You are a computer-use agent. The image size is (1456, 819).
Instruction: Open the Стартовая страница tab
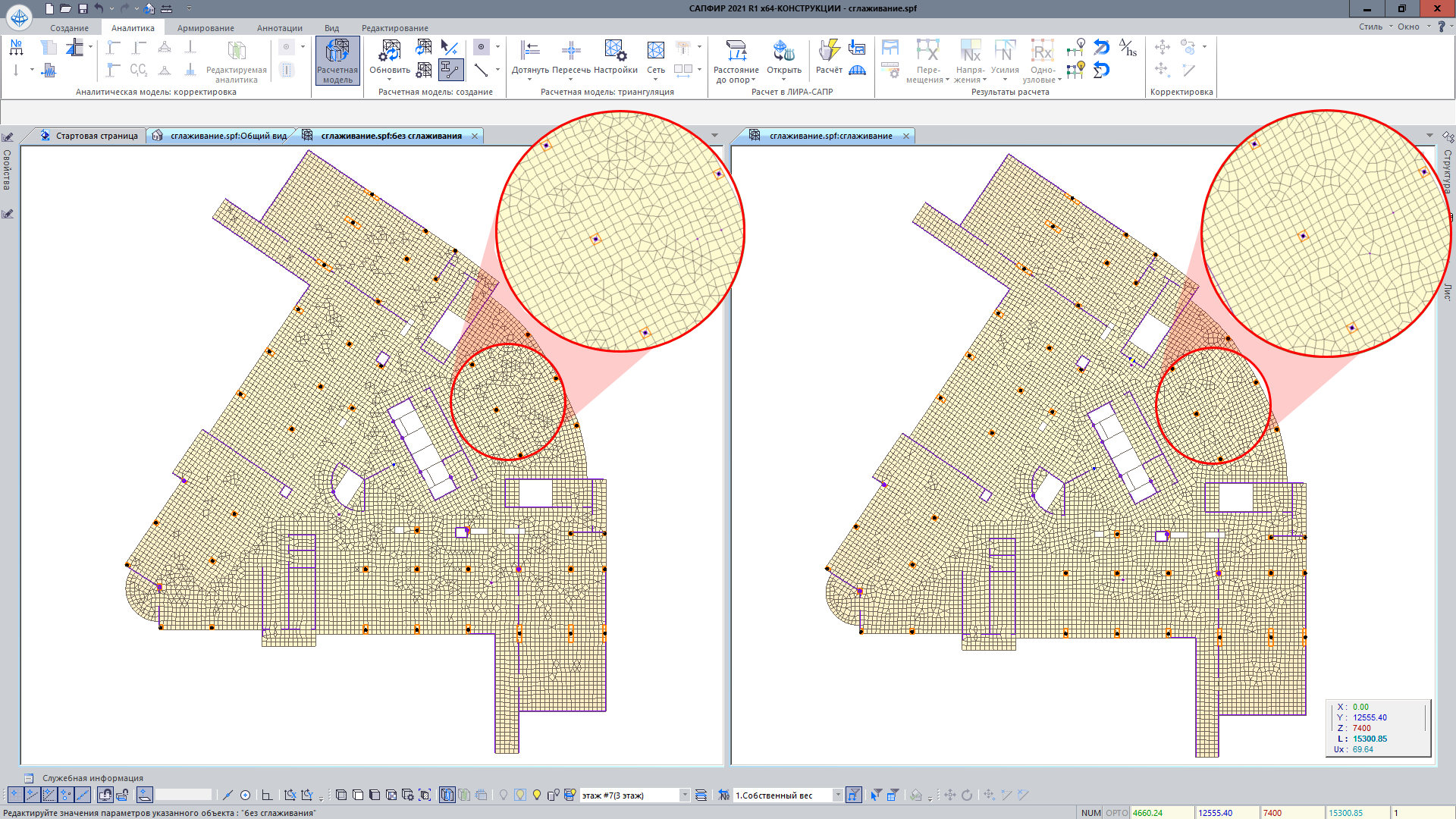point(96,136)
